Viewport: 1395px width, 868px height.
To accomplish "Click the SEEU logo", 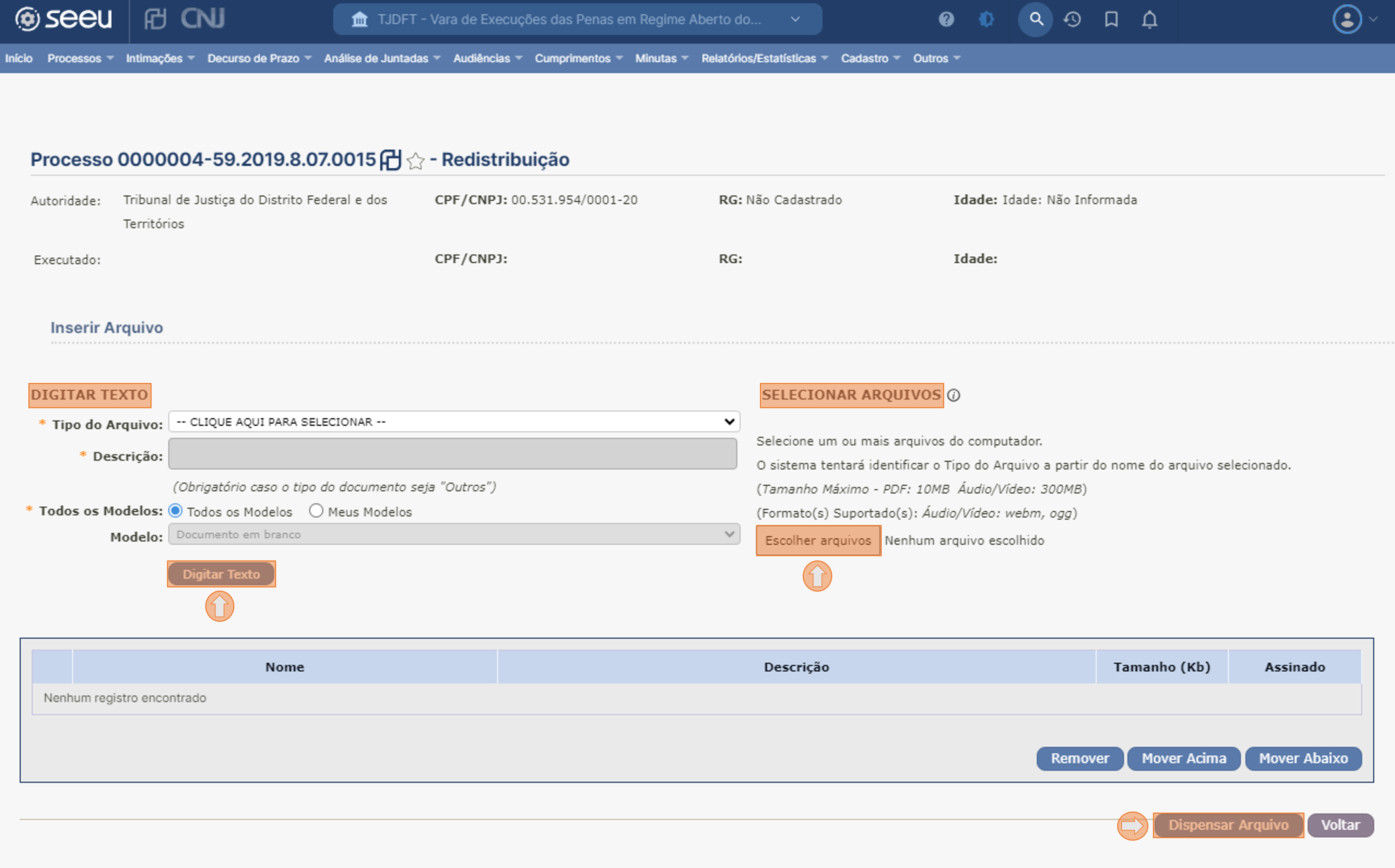I will click(63, 19).
